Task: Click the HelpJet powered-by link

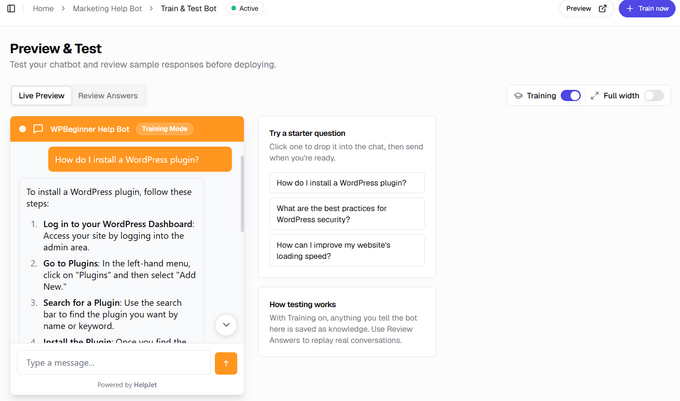Action: coord(145,385)
